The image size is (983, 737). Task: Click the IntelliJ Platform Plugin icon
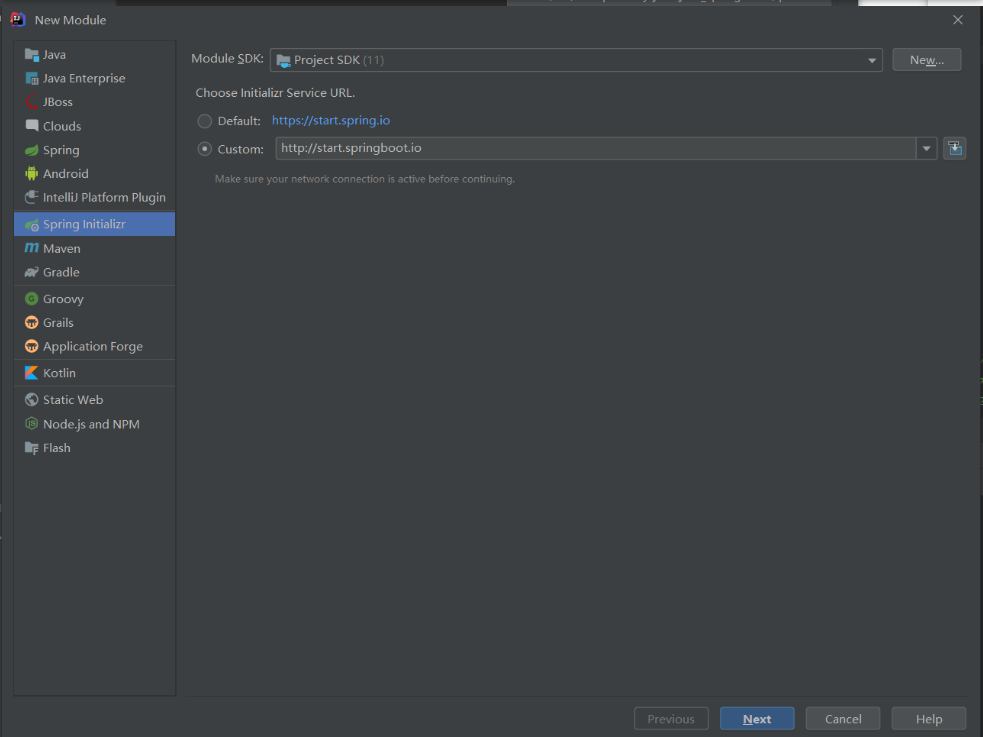click(x=31, y=197)
